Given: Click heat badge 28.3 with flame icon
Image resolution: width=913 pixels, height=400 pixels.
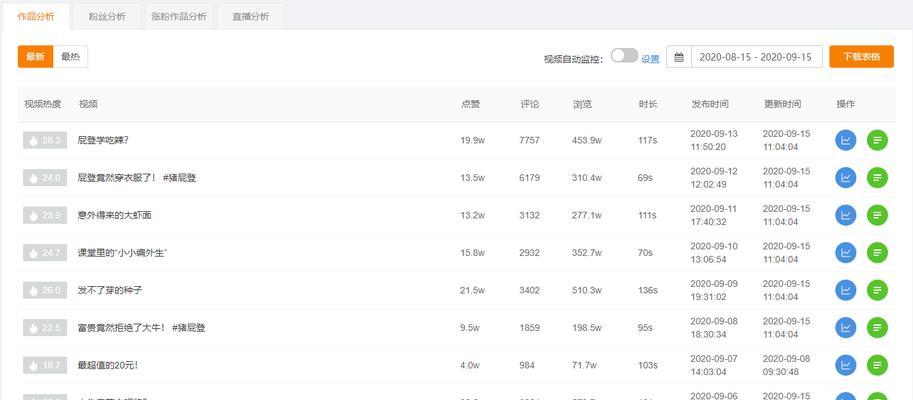Looking at the screenshot, I should 45,140.
